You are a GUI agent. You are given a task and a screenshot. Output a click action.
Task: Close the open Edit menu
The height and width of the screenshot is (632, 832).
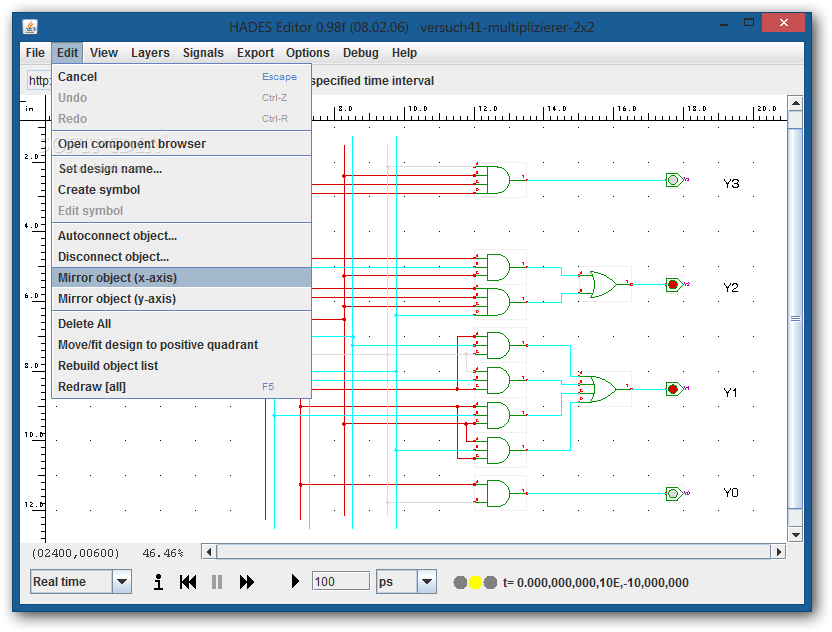click(67, 53)
